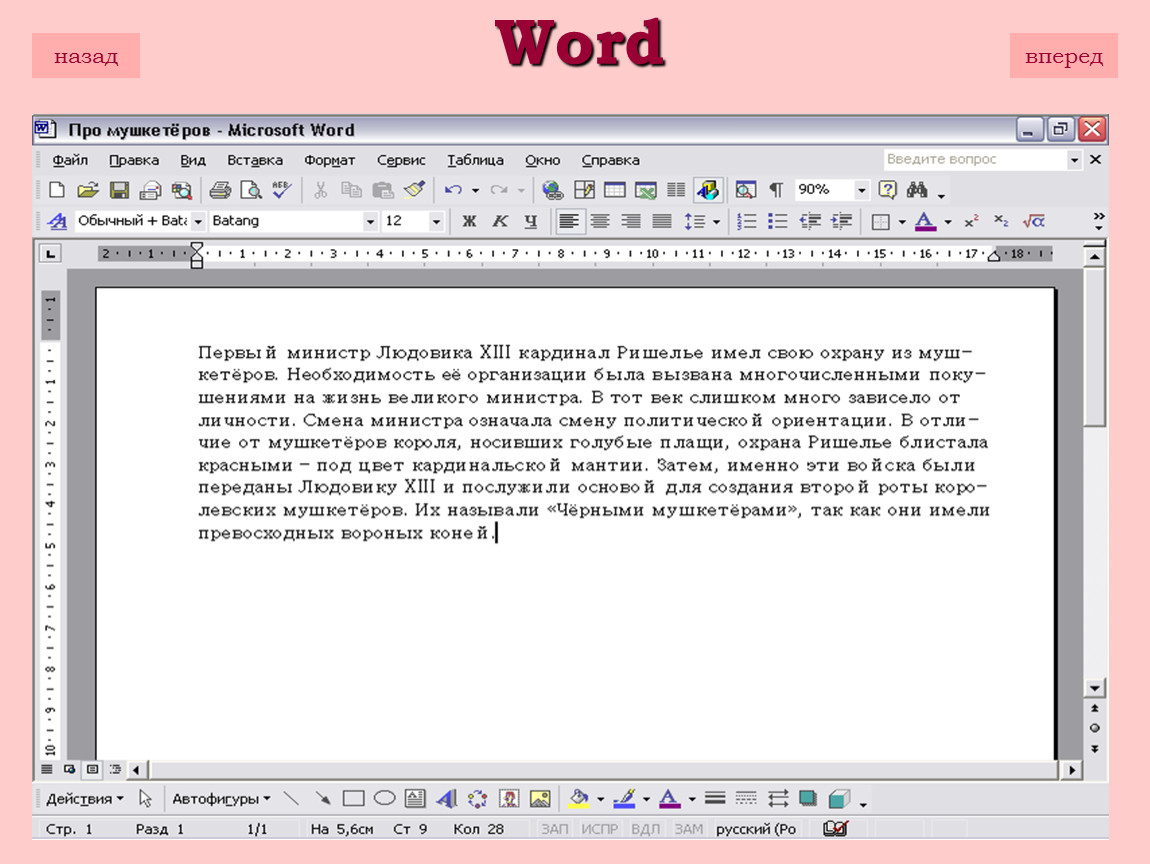Open the Сервис menu

[x=400, y=160]
